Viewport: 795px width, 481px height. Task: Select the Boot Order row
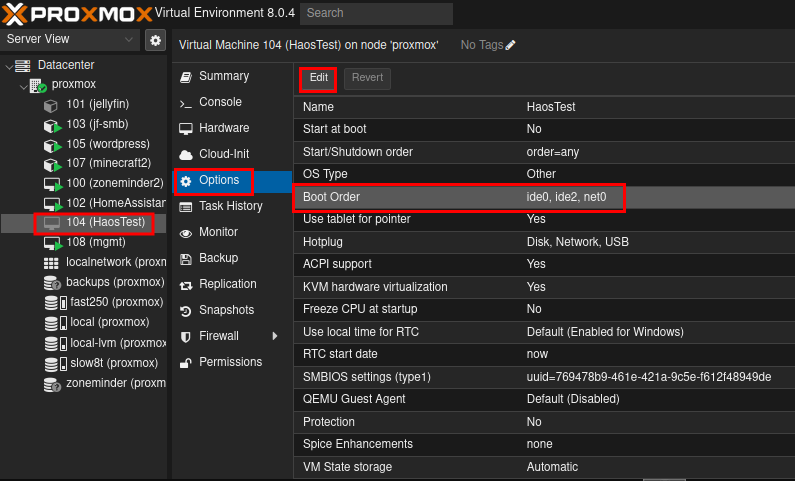point(544,197)
